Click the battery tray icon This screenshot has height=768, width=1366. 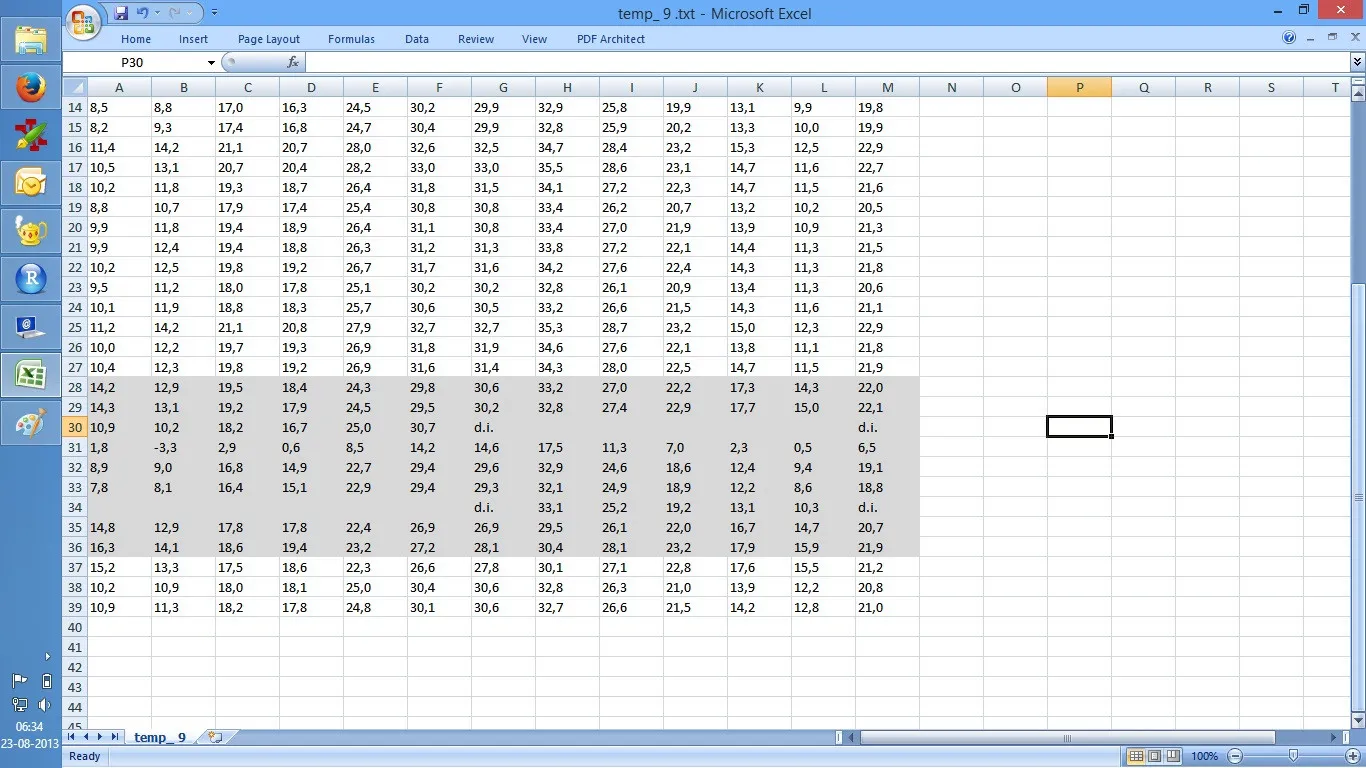46,681
